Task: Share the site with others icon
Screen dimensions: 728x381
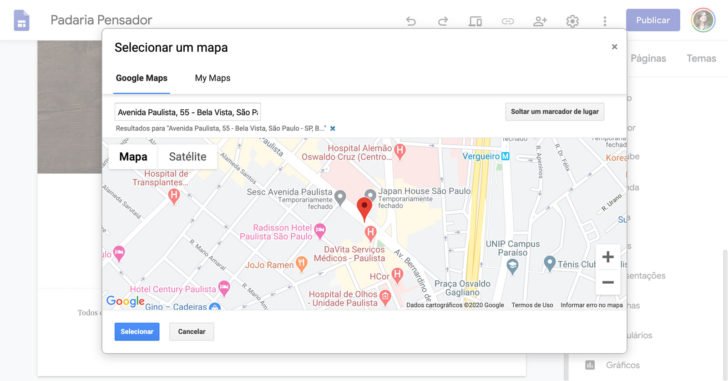Action: (540, 21)
